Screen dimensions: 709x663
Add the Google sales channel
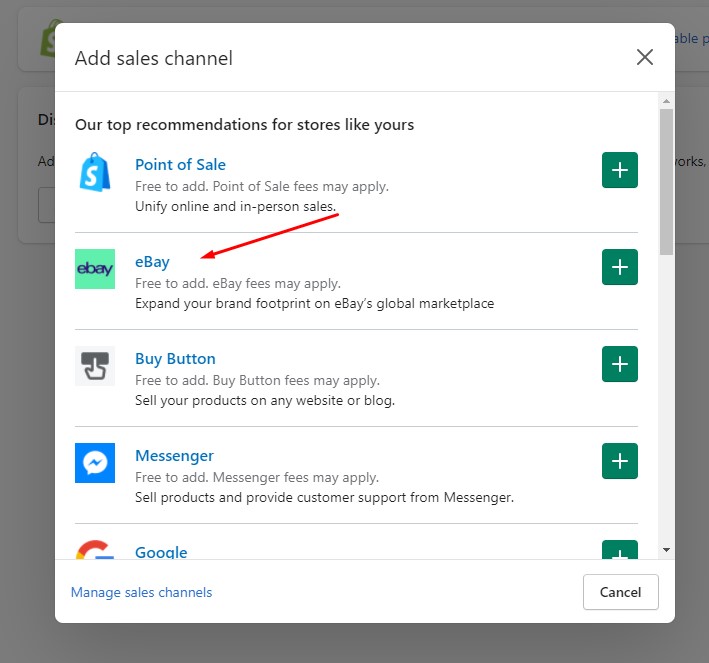pos(619,550)
